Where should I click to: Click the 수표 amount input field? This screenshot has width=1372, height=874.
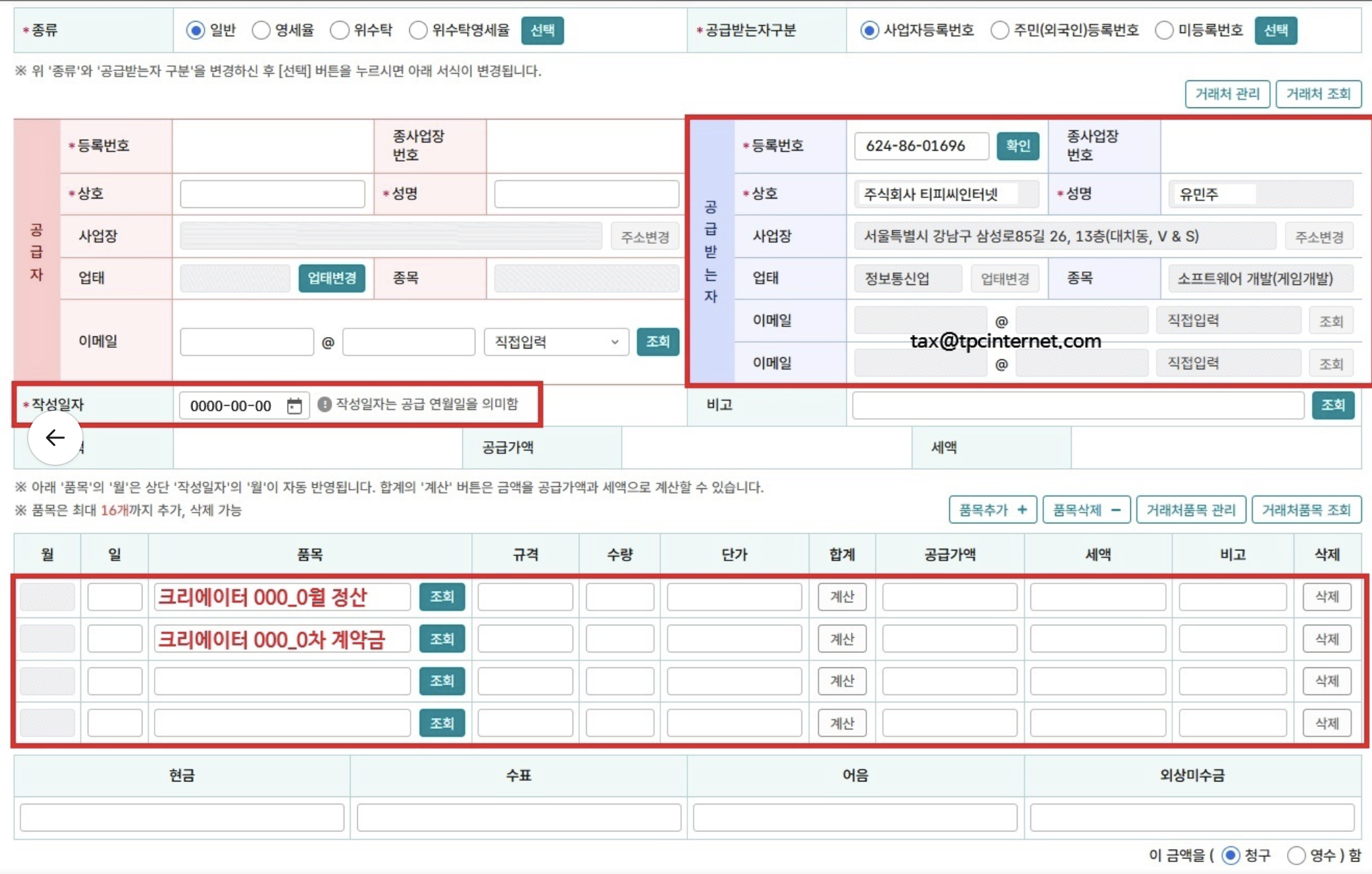[x=519, y=817]
